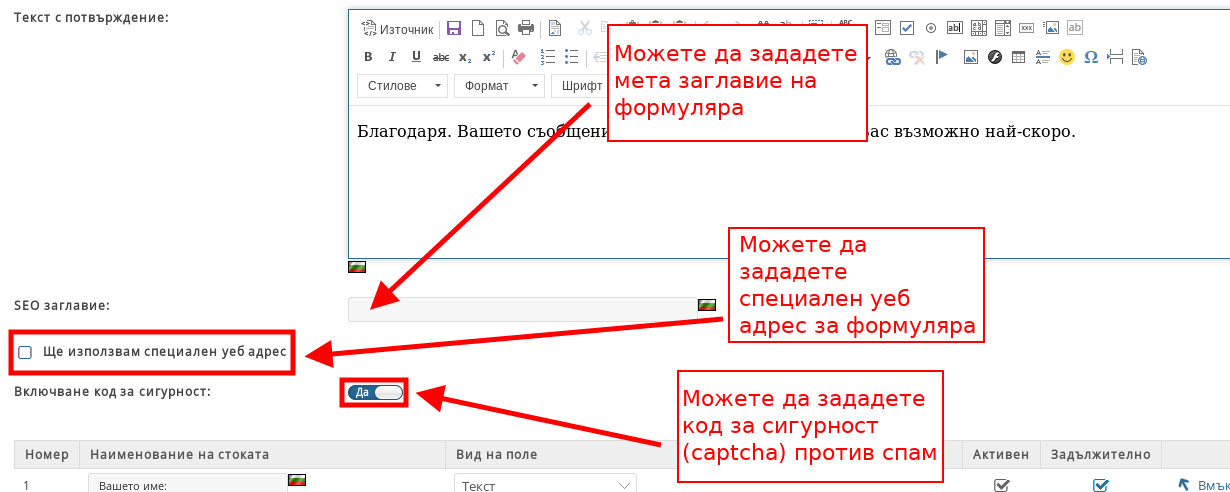Click the 'Вашето име:' field name input
Viewport: 1230px width, 492px height.
(188, 485)
